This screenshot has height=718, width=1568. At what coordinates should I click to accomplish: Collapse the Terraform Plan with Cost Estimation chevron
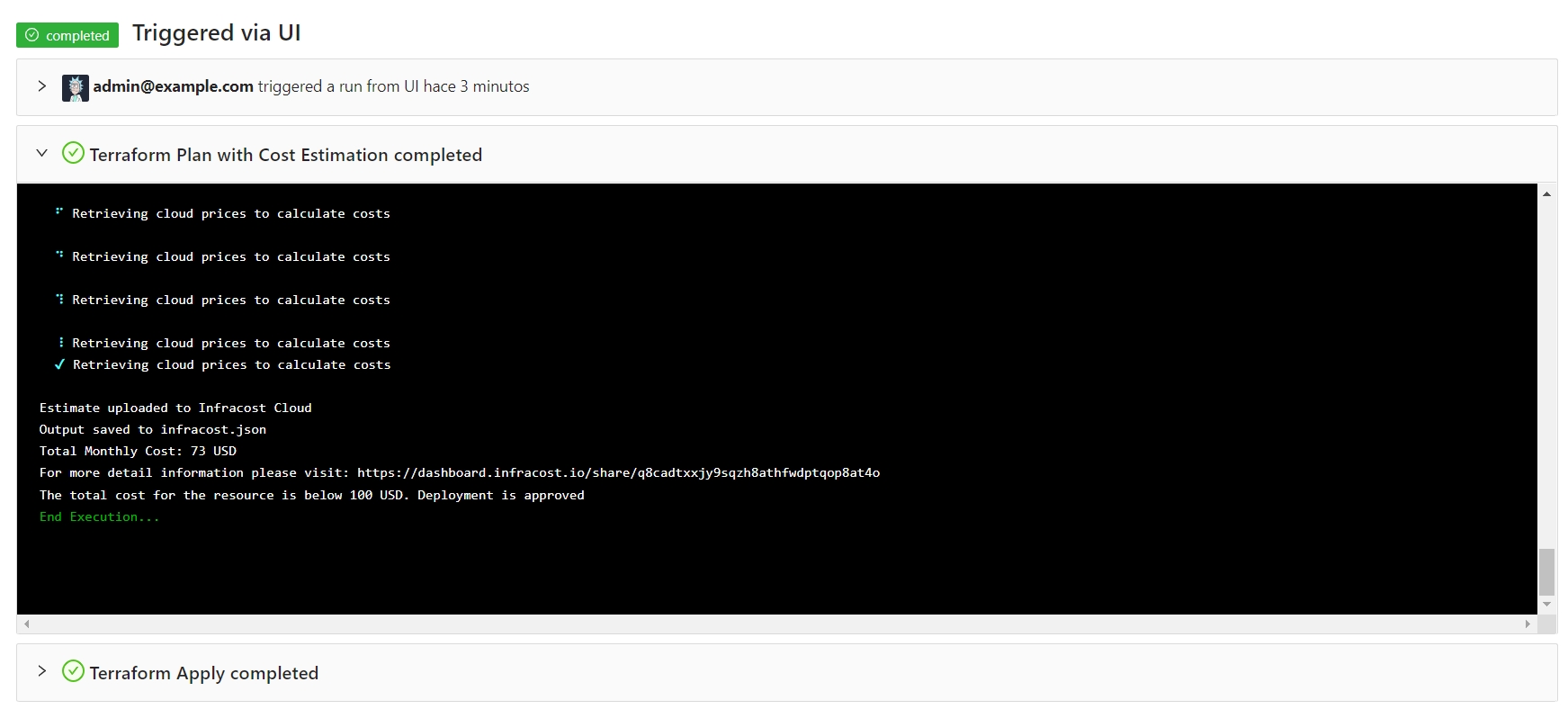click(x=41, y=154)
